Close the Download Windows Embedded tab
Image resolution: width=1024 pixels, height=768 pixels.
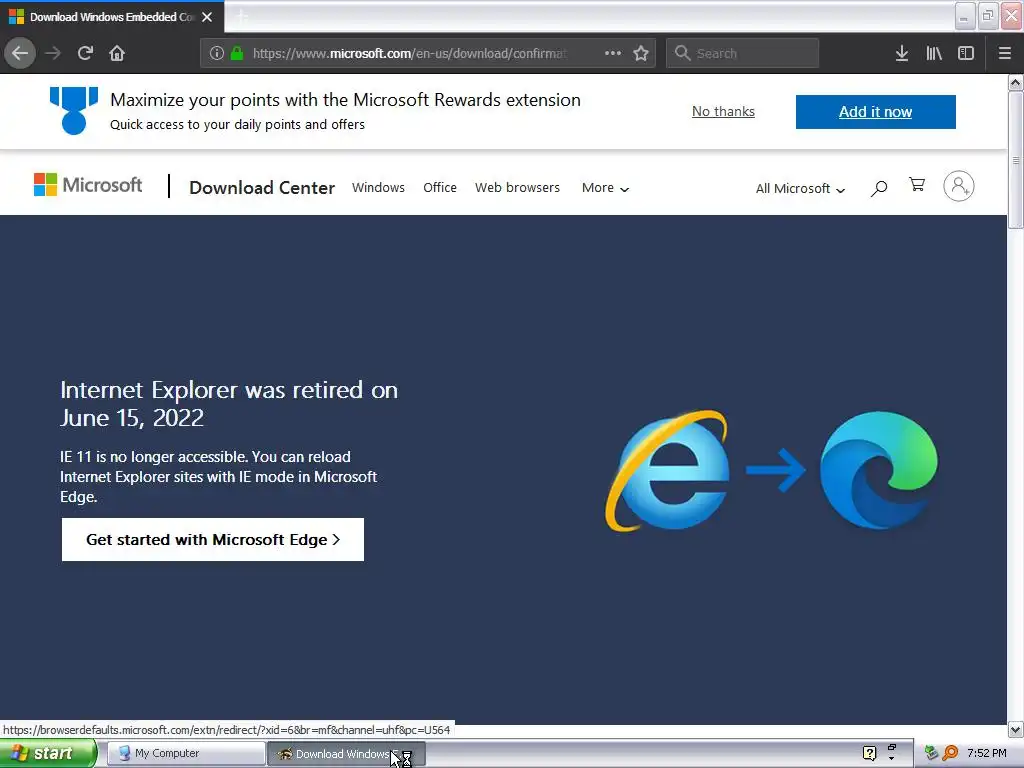click(x=207, y=17)
